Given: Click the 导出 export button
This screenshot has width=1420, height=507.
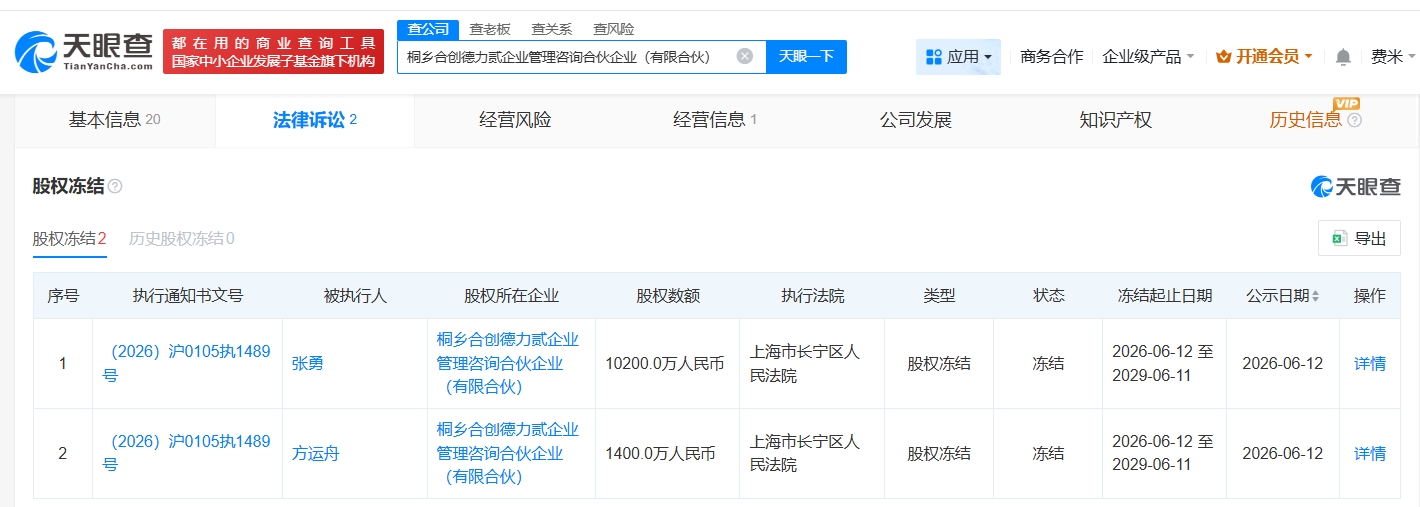Looking at the screenshot, I should [1359, 238].
